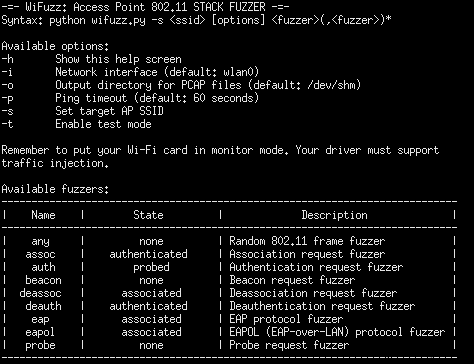This screenshot has height=364, width=474.
Task: Click the -h help screen option
Action: [91, 59]
